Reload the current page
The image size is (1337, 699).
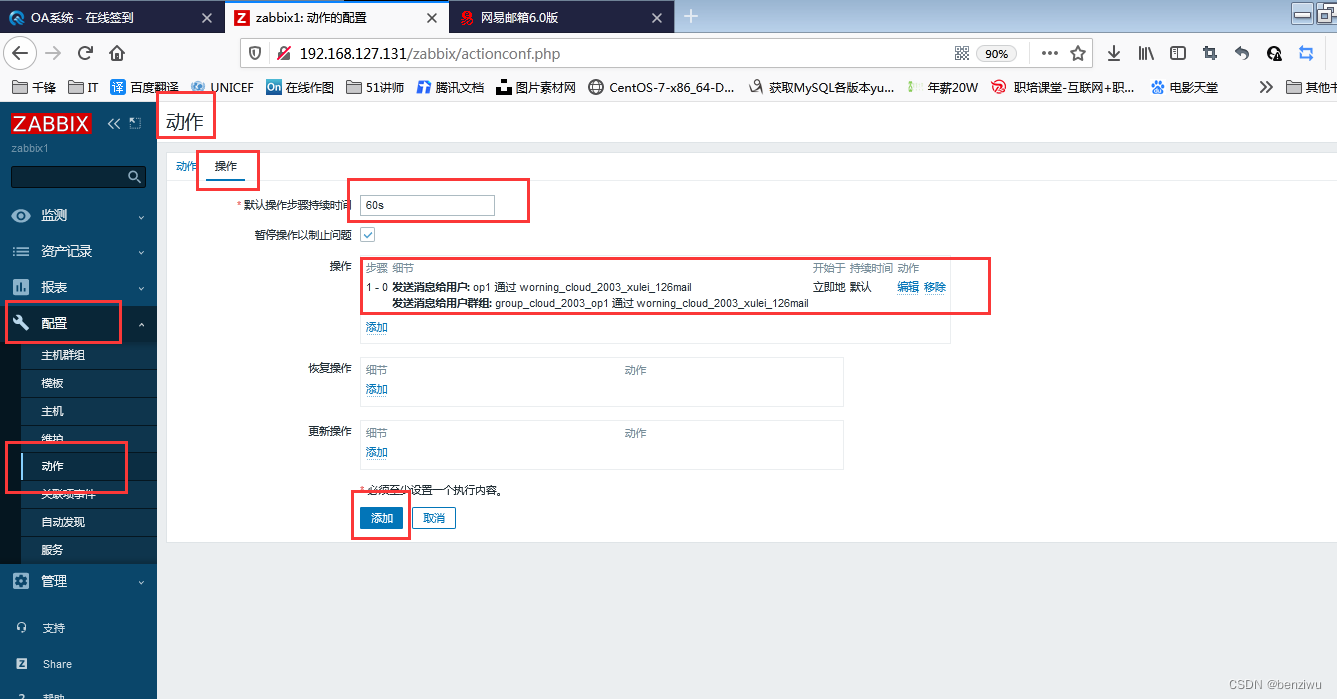pos(85,53)
